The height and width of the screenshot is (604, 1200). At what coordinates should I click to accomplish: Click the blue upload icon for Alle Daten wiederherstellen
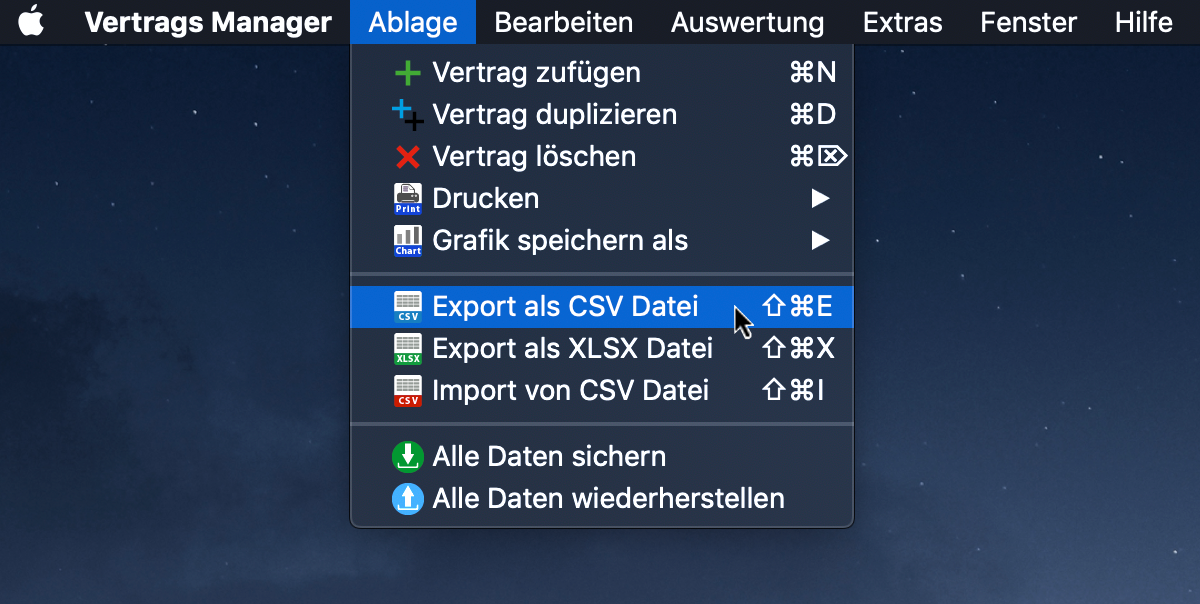(407, 498)
